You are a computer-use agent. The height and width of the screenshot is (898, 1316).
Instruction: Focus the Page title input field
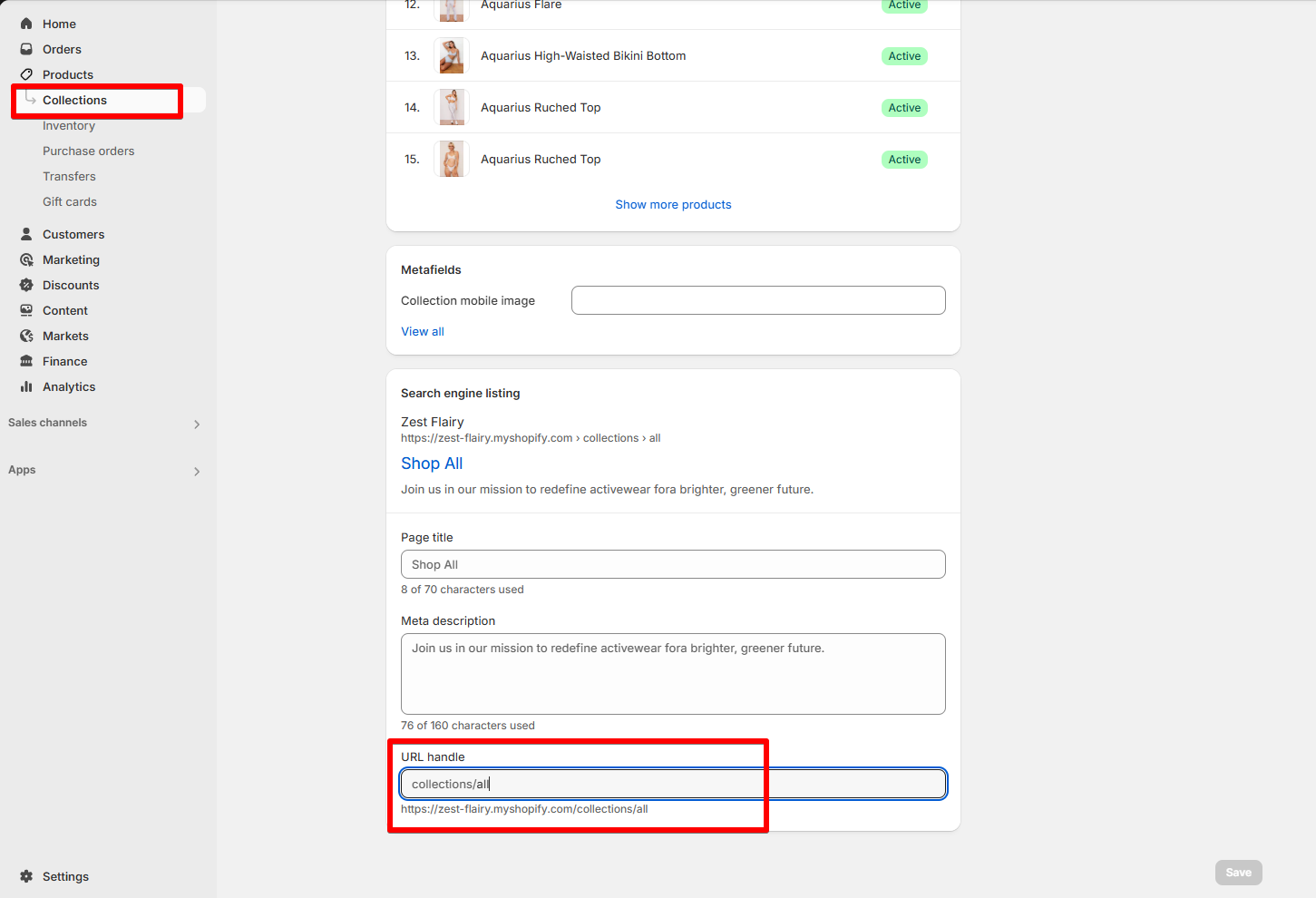point(673,564)
